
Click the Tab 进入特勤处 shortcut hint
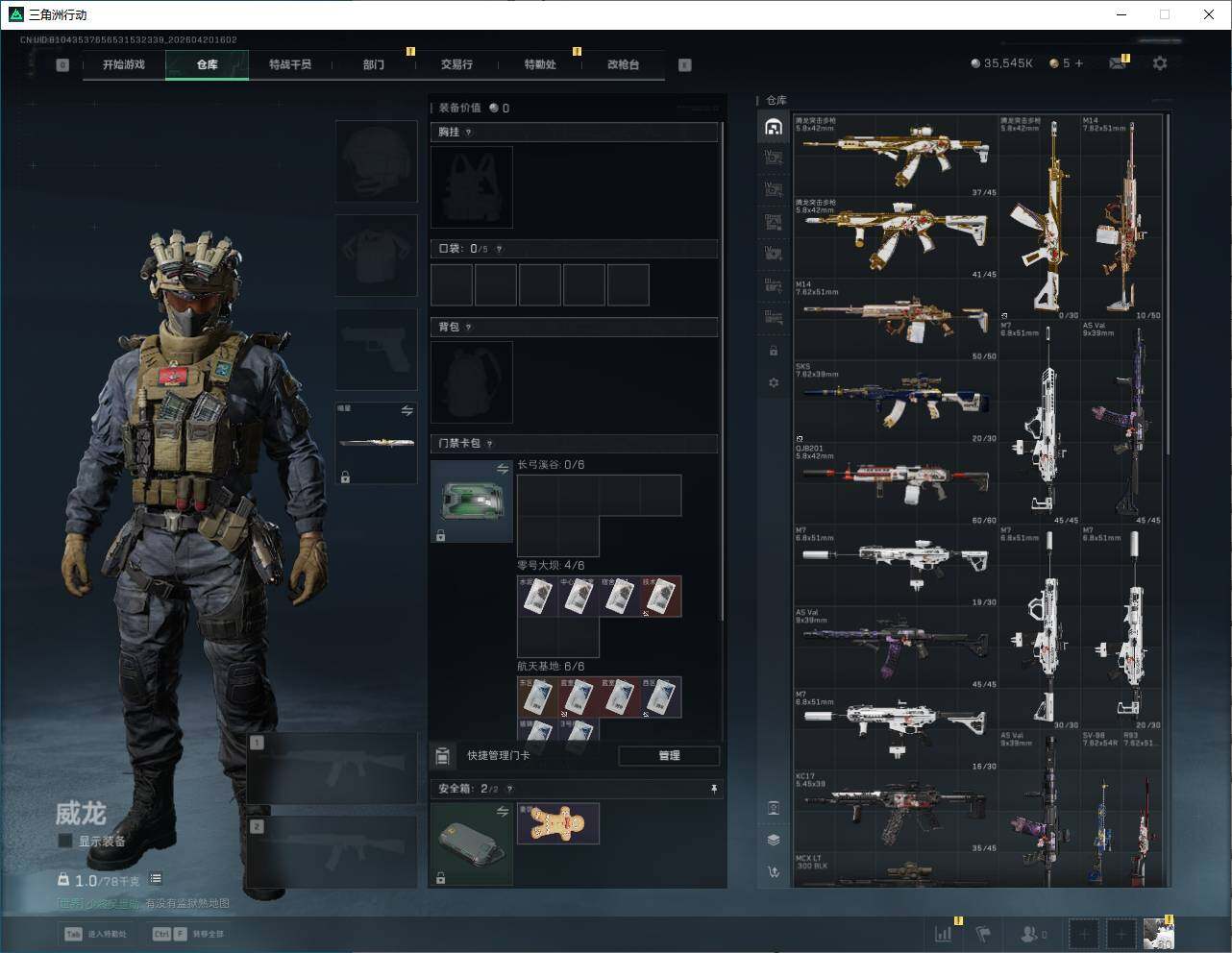point(95,934)
